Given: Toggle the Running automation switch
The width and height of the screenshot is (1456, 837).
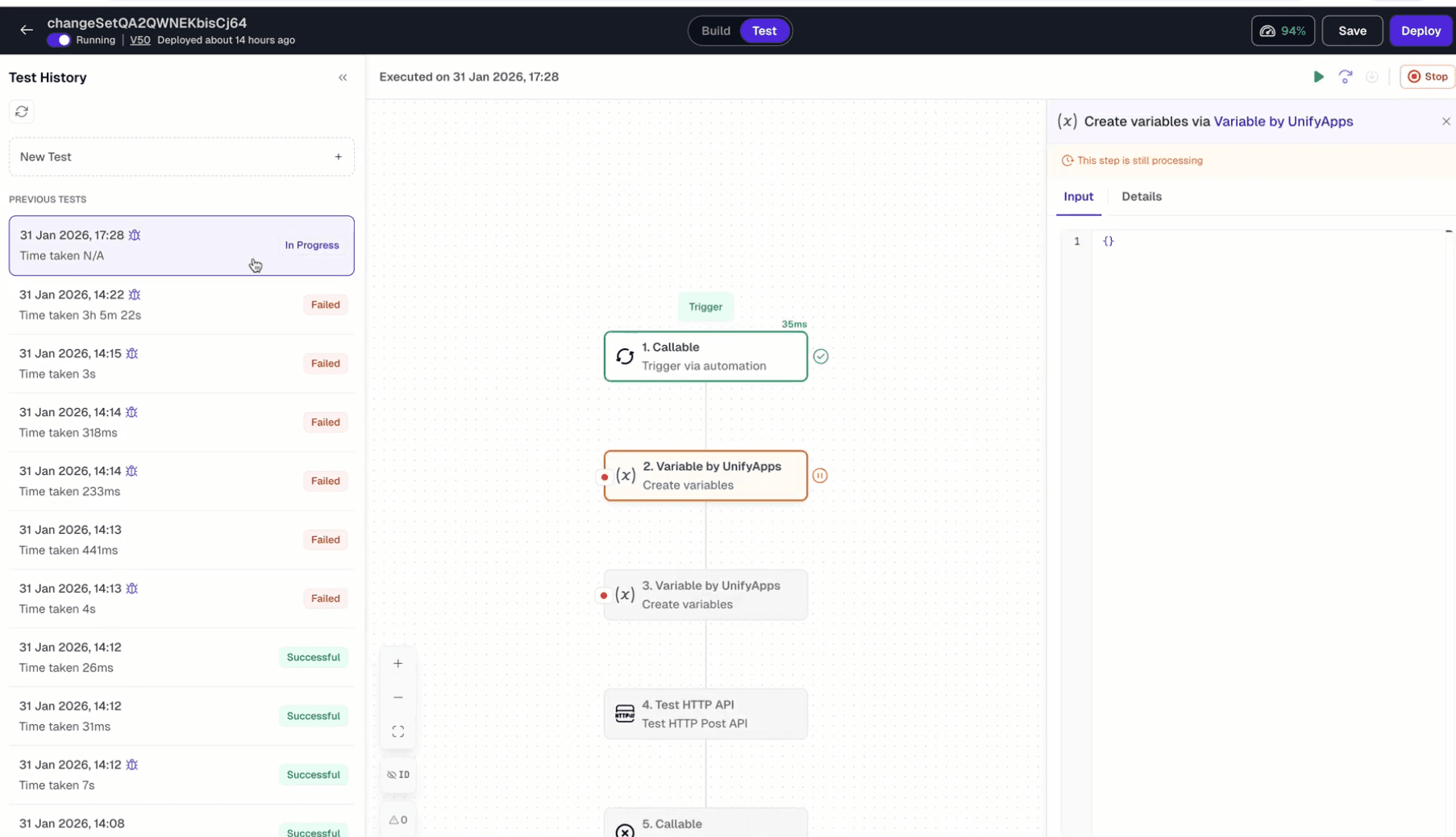Looking at the screenshot, I should 59,40.
